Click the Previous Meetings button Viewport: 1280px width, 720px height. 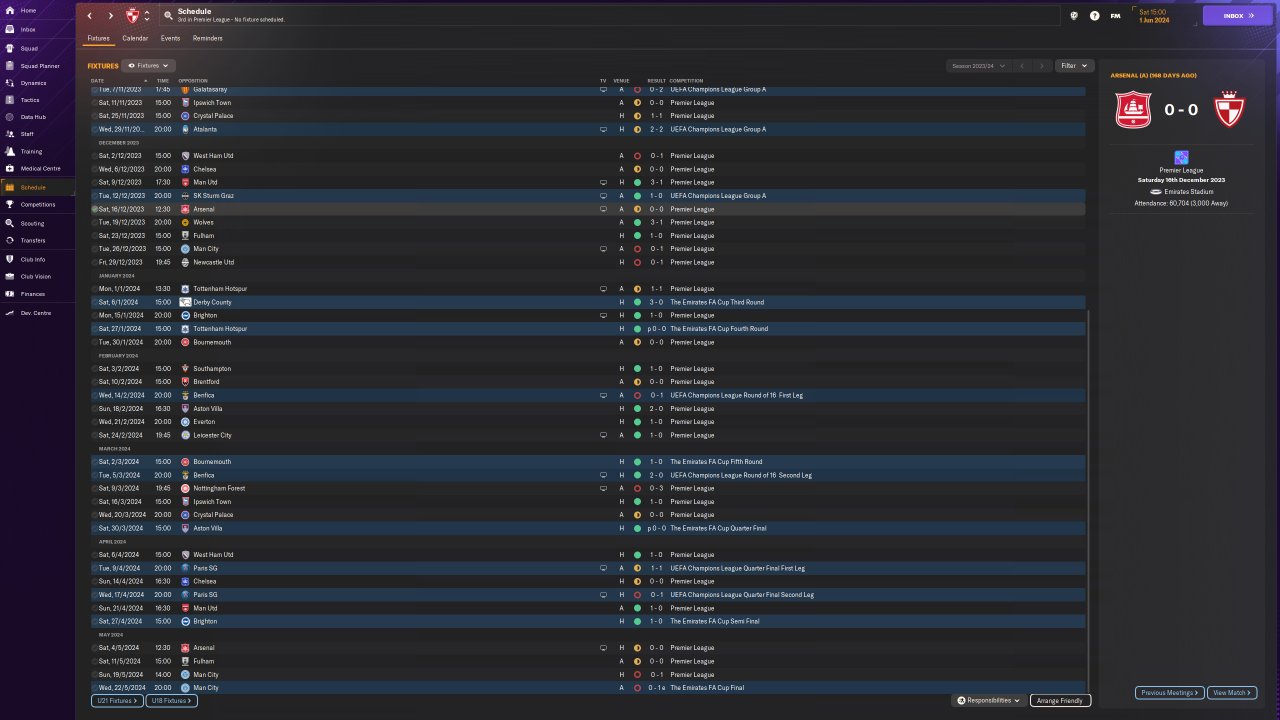(1169, 693)
